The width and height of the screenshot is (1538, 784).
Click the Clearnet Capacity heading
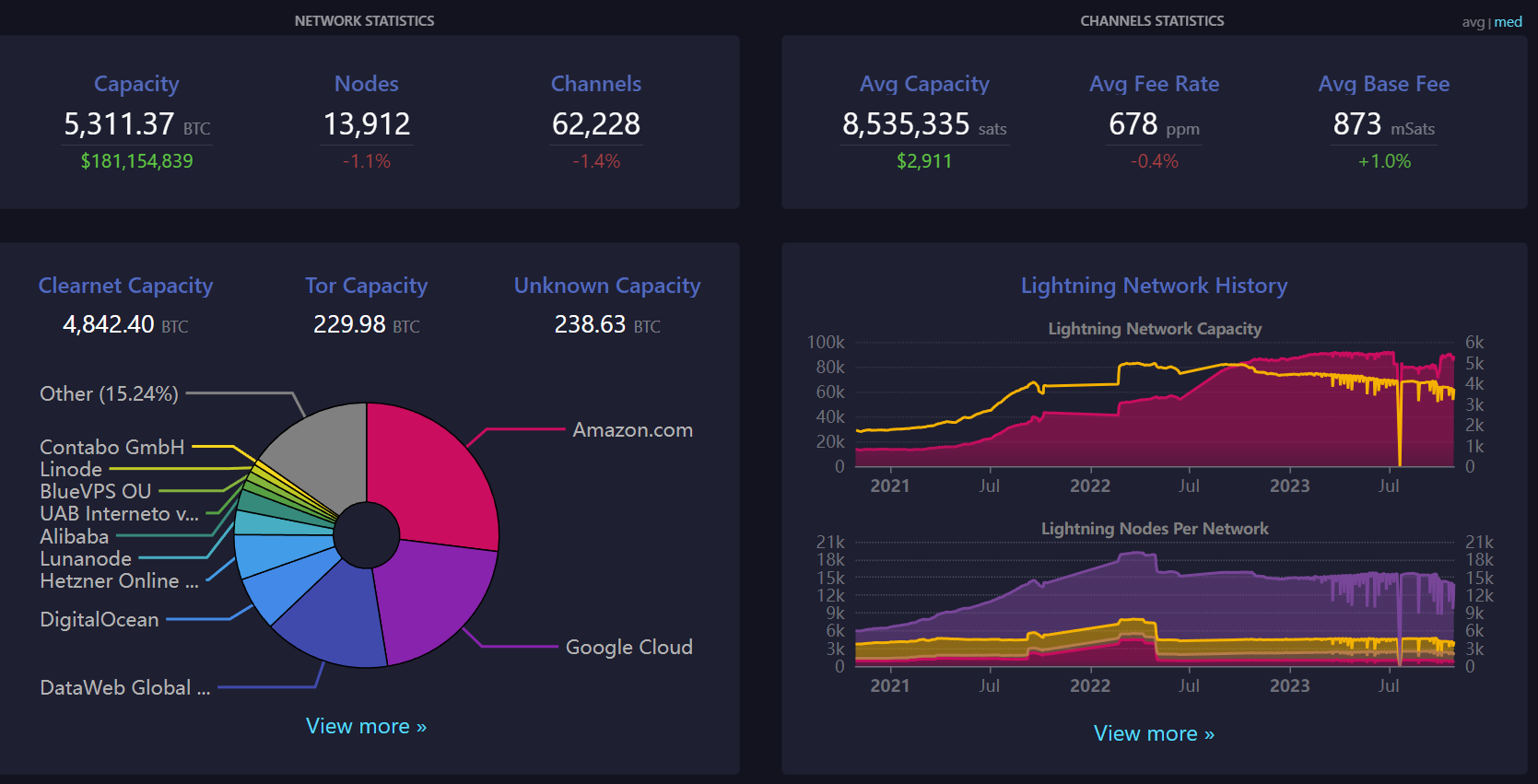[125, 286]
